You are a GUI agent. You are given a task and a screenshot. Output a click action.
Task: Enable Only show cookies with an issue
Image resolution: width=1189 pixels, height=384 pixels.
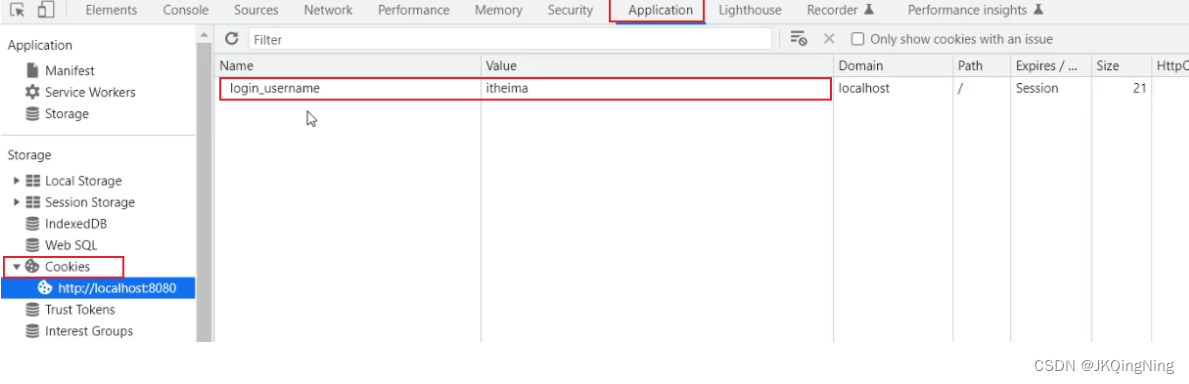[x=858, y=39]
